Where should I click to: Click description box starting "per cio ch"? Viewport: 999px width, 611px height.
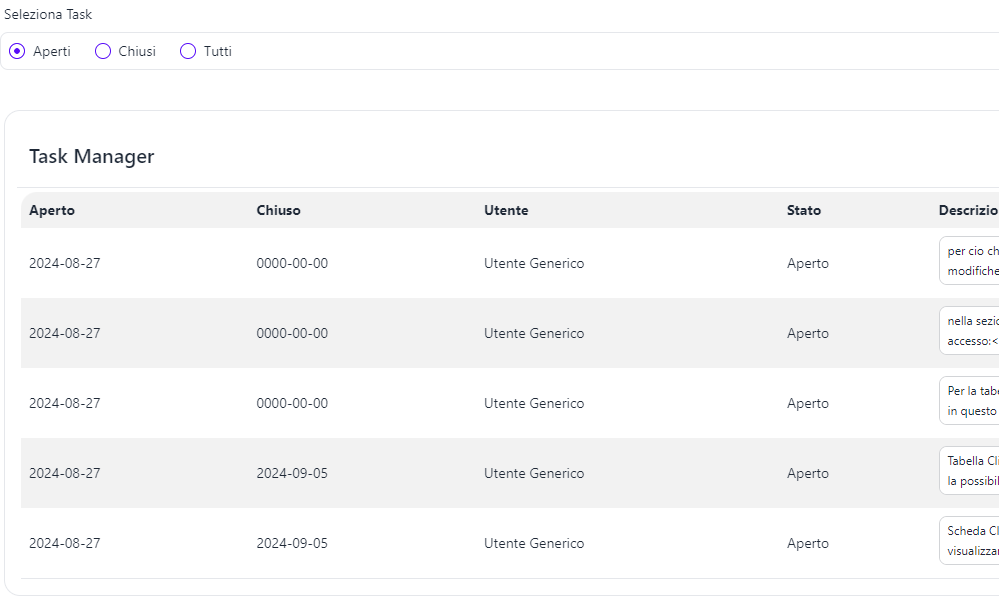point(970,261)
